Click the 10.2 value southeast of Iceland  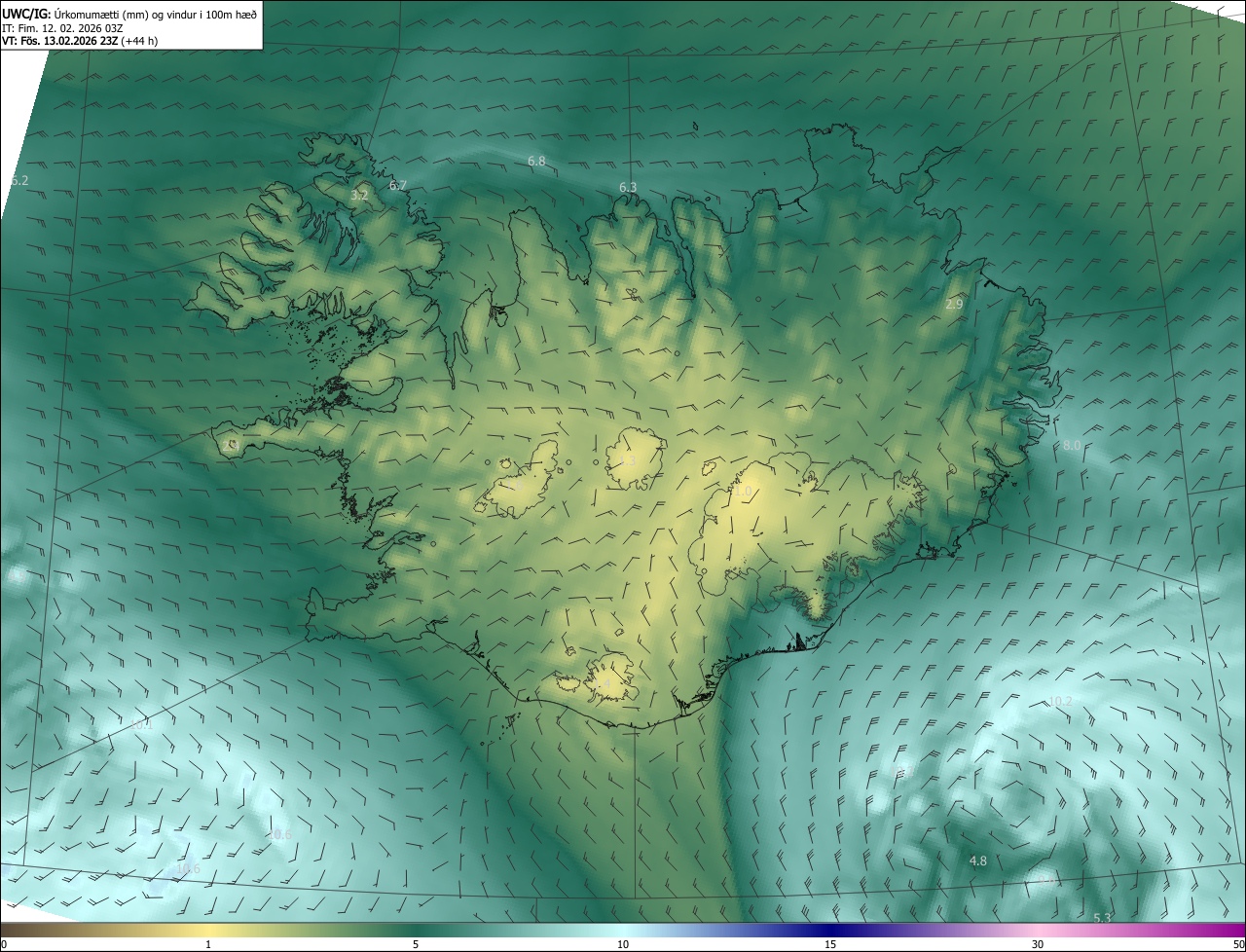tap(1060, 701)
